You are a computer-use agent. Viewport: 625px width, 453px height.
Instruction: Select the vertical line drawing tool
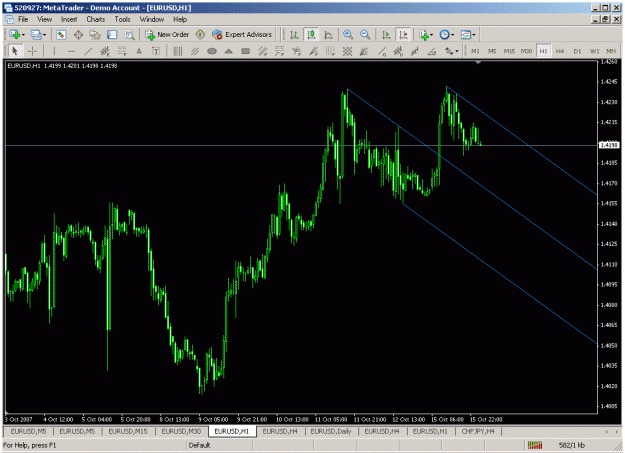point(55,51)
